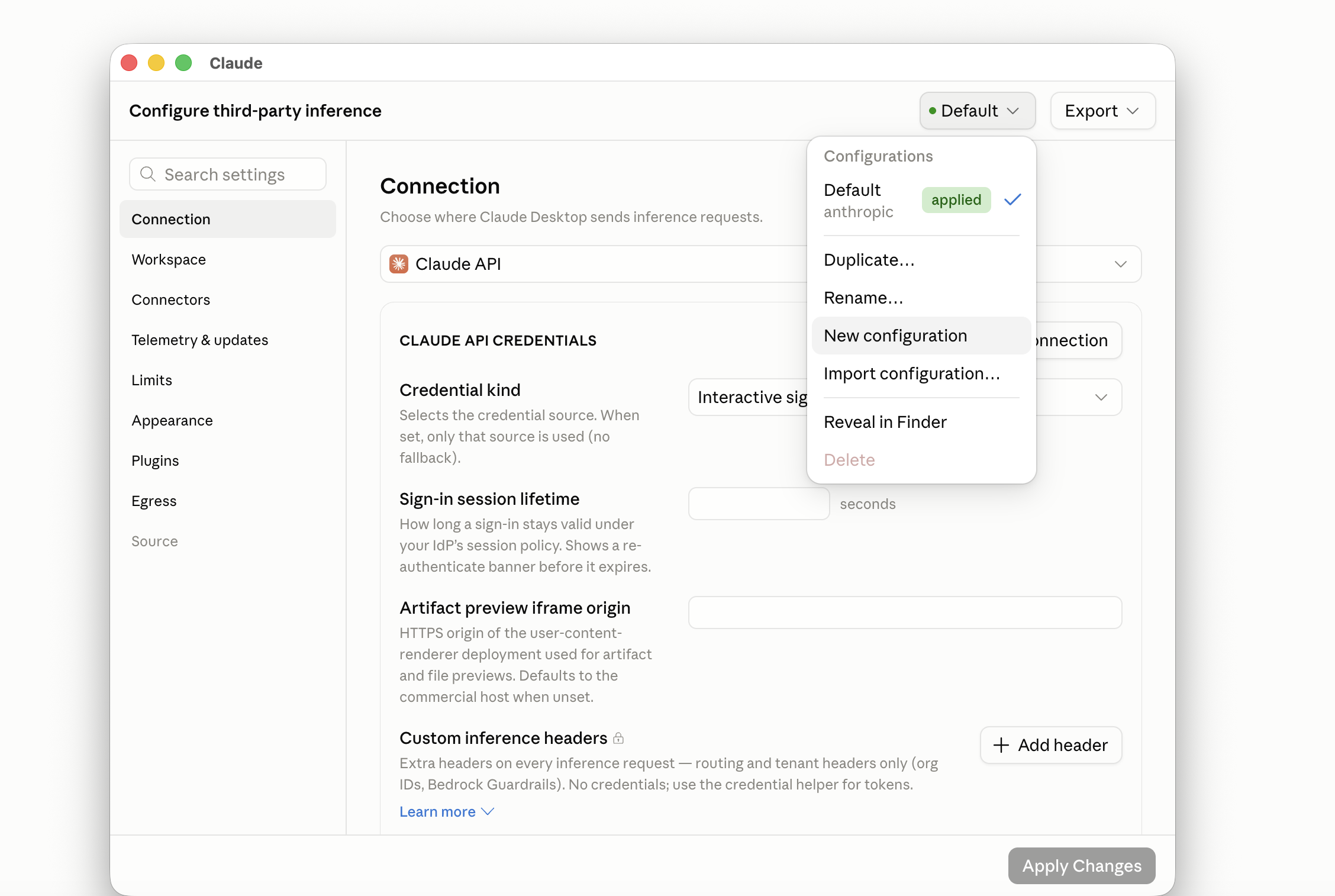Click the search magnifier icon

(x=147, y=174)
